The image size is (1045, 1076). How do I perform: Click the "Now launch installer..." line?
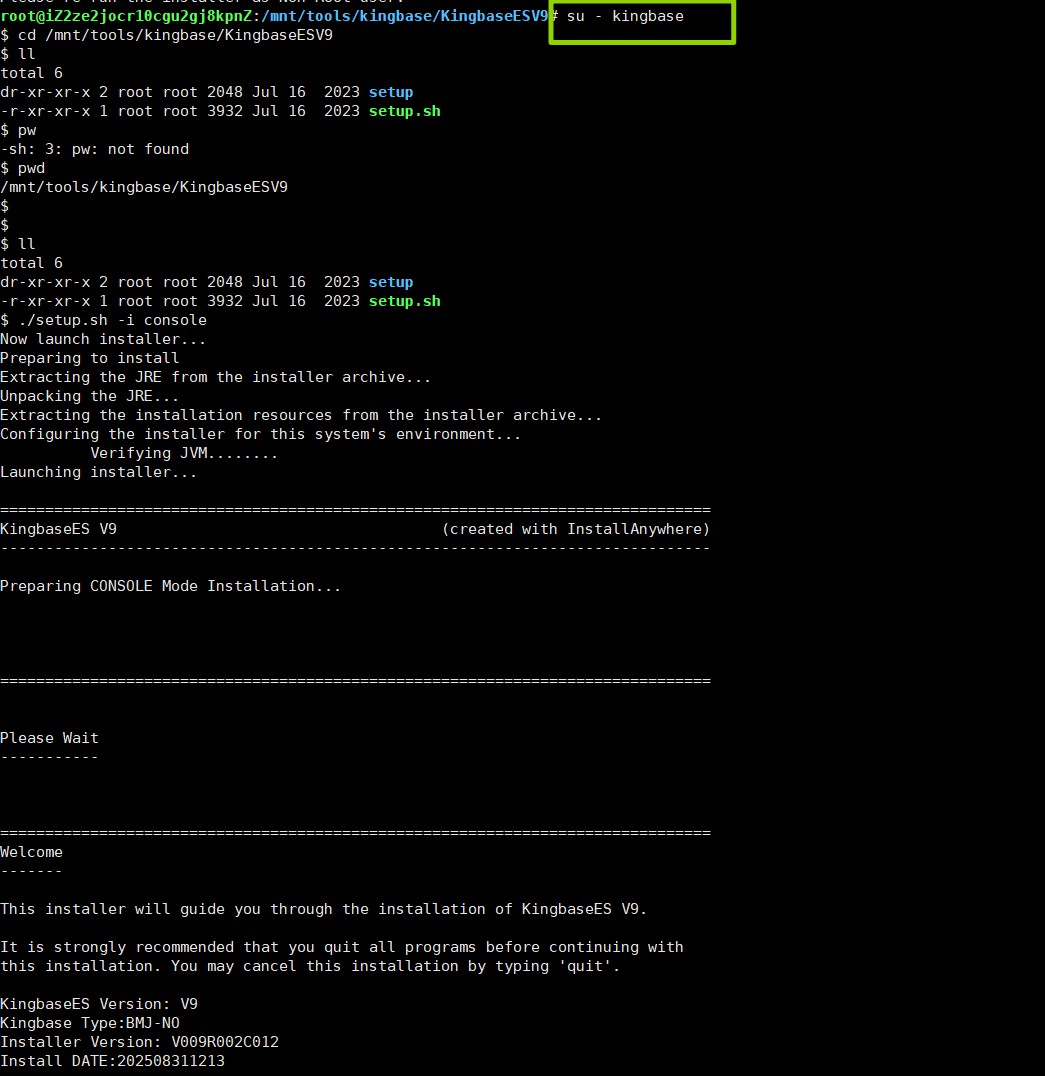pos(103,339)
